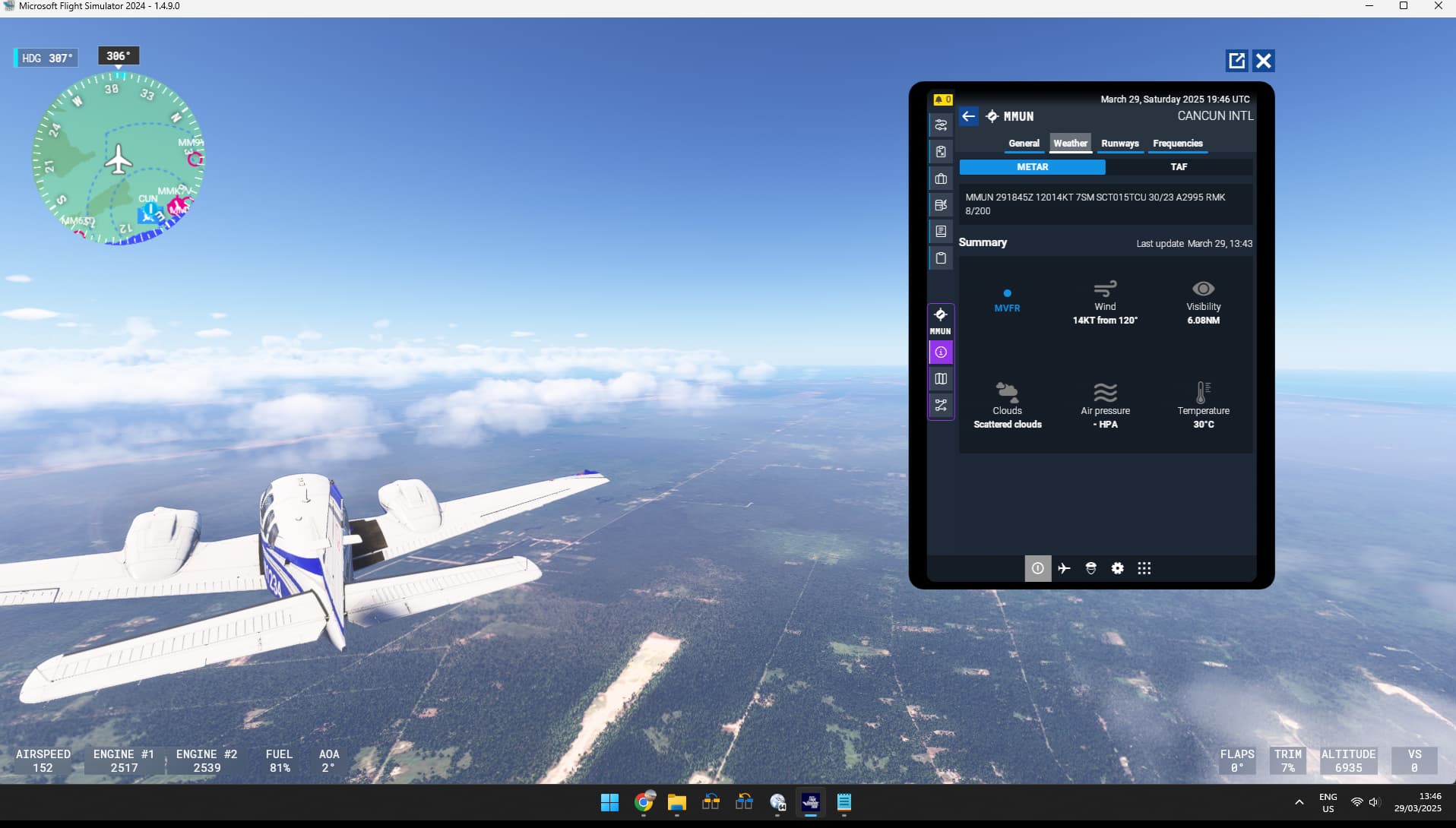Open the map icon under MMUN
The image size is (1456, 828).
click(941, 379)
